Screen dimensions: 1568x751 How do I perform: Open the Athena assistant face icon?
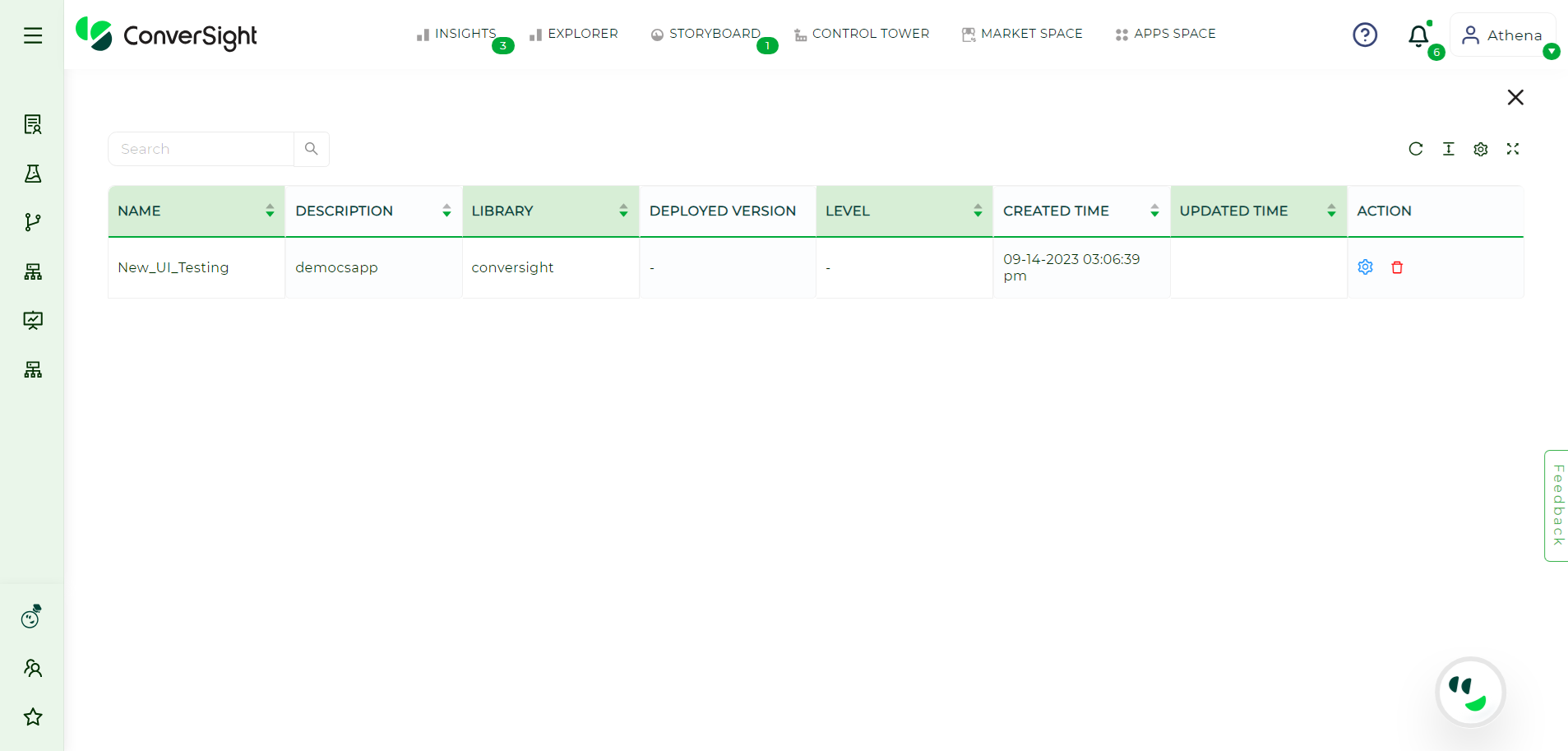32,616
